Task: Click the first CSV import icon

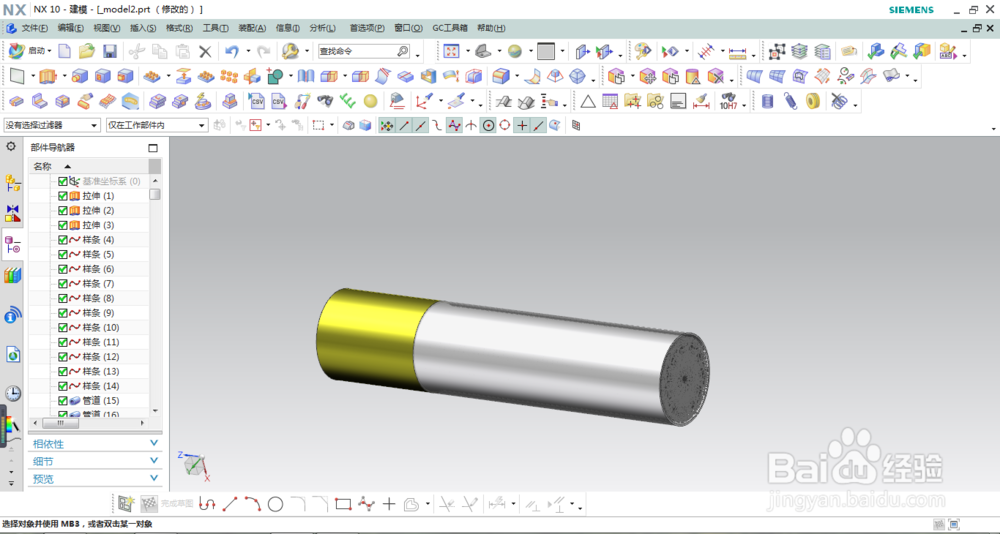Action: pyautogui.click(x=257, y=101)
